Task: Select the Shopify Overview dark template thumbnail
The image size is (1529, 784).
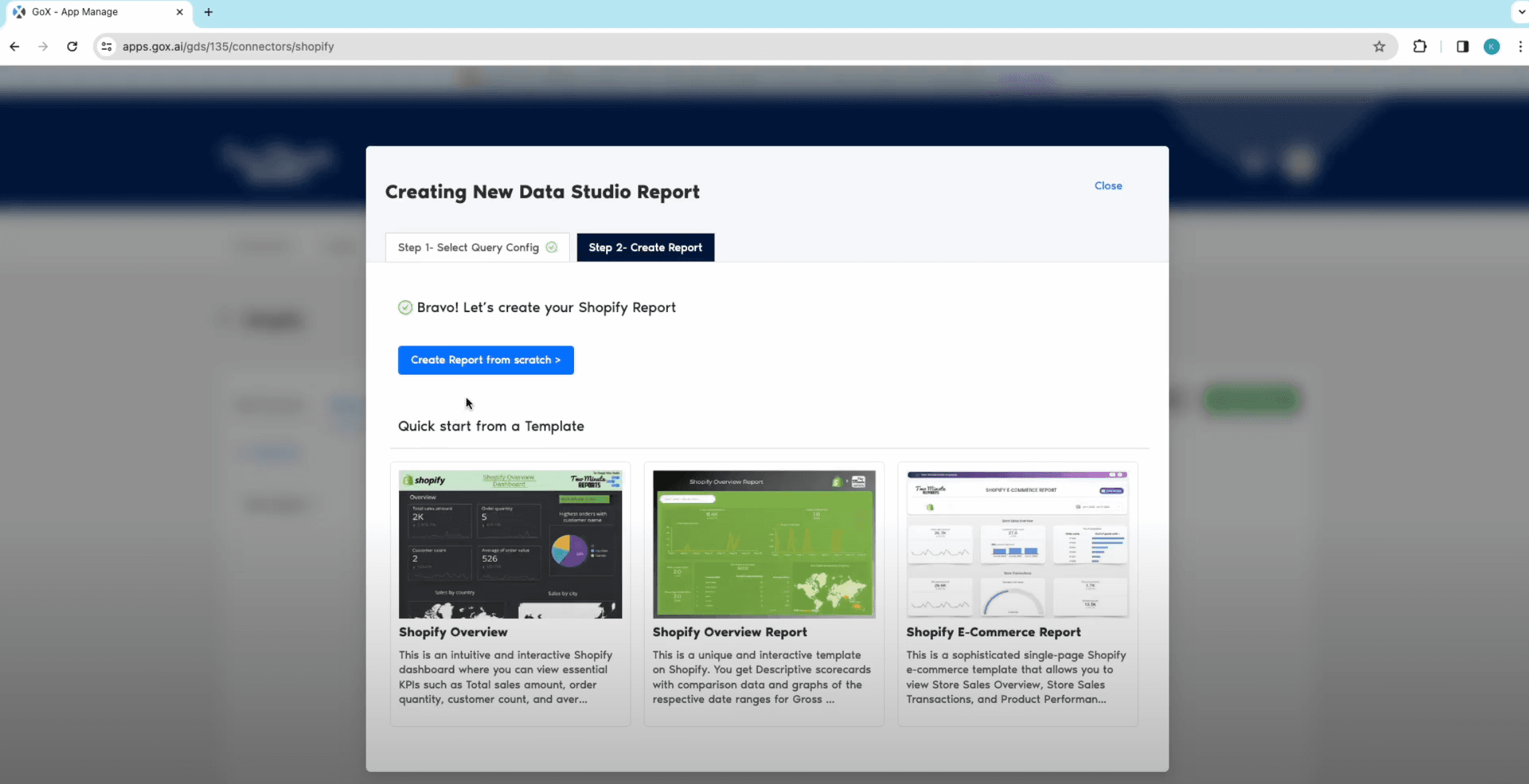Action: pos(510,544)
